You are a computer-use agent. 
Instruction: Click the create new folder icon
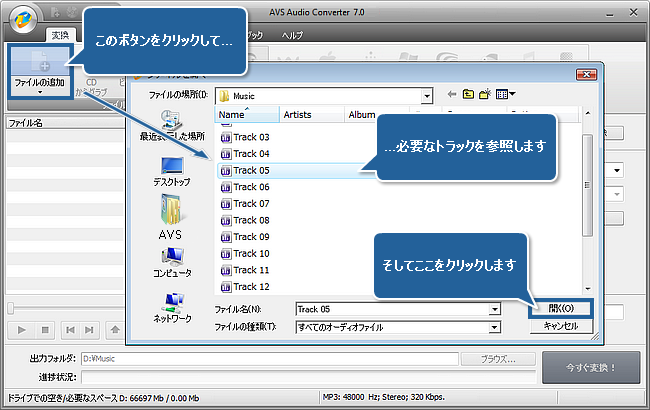pos(485,95)
